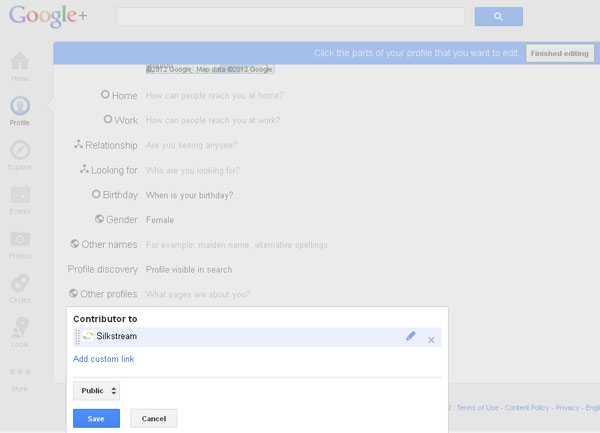This screenshot has width=600, height=433.
Task: Focus the Google+ search field
Action: pyautogui.click(x=290, y=17)
